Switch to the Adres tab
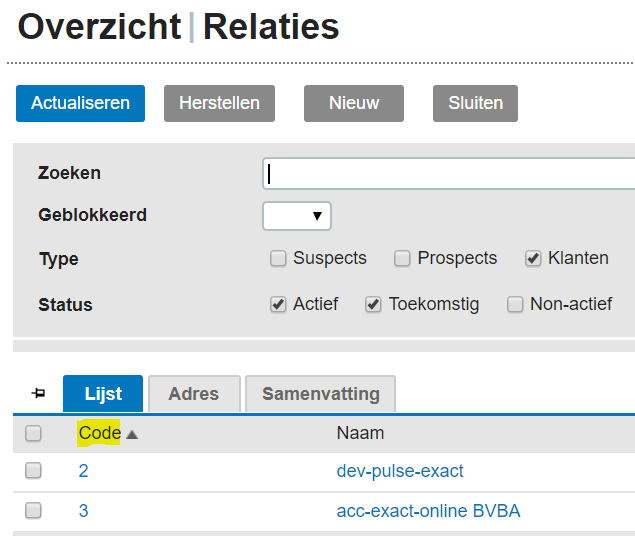Image resolution: width=635 pixels, height=536 pixels. pyautogui.click(x=194, y=394)
